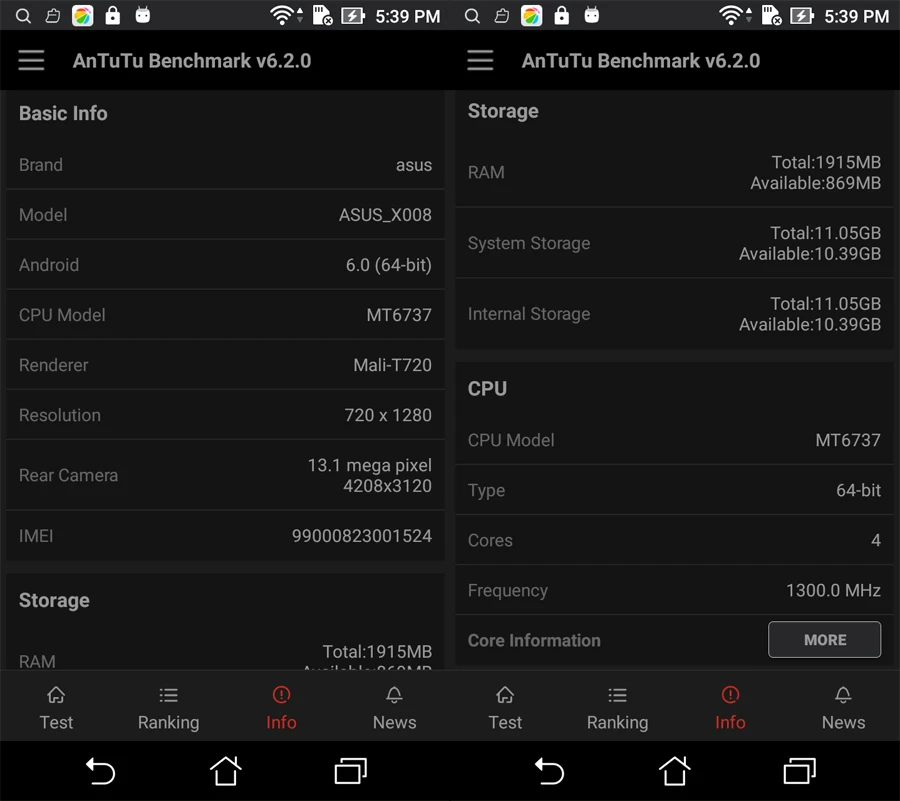900x801 pixels.
Task: Tap MORE button for Core Information
Action: (x=824, y=640)
